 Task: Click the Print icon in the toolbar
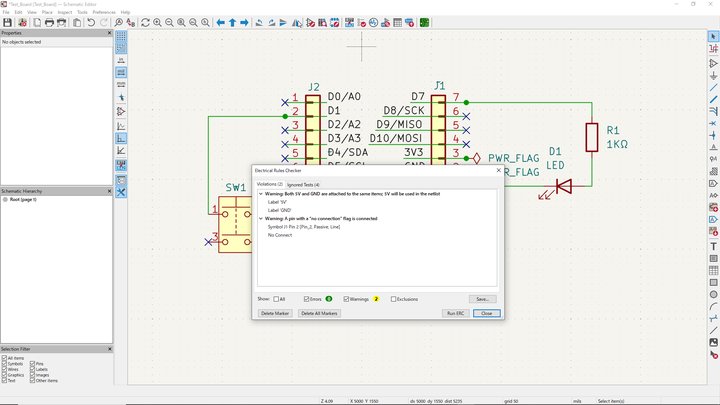click(49, 22)
